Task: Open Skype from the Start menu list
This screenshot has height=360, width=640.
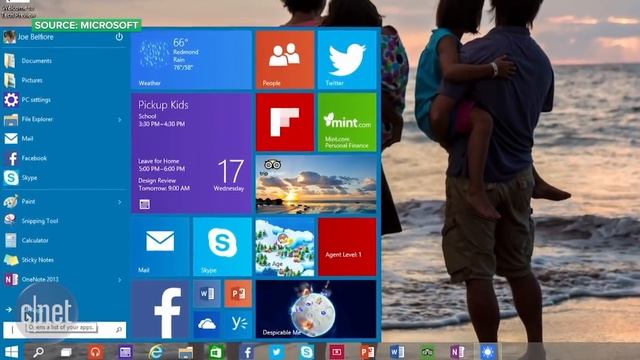Action: [x=64, y=178]
